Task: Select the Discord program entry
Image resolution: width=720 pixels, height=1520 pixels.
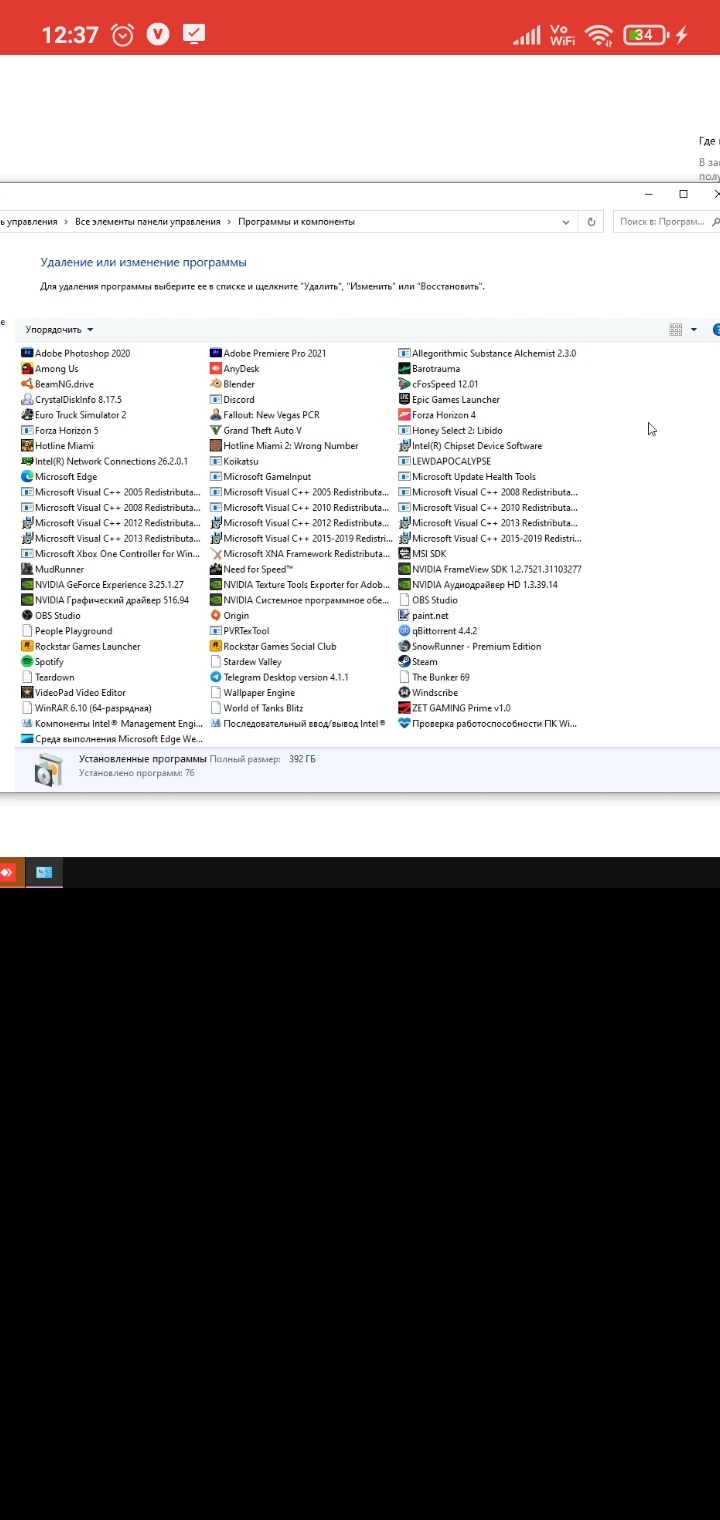Action: (x=232, y=400)
